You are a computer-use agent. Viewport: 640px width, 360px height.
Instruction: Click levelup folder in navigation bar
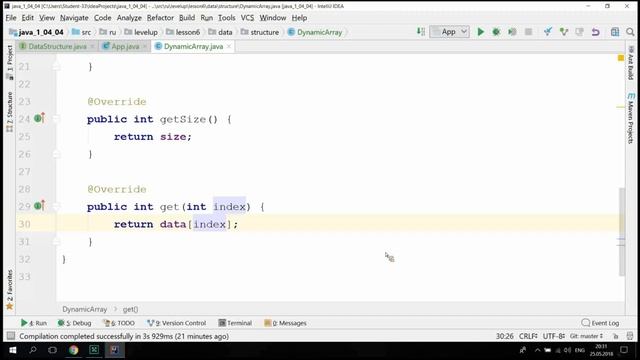pos(141,32)
